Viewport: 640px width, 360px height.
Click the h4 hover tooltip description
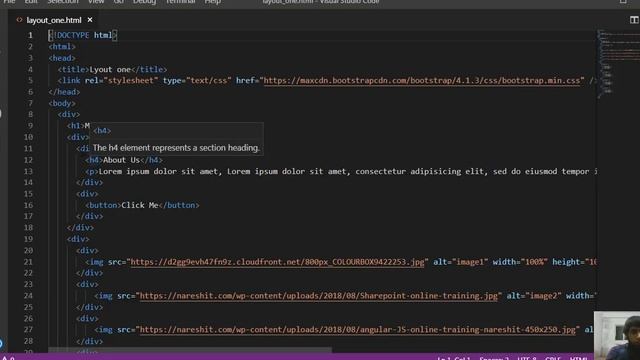pos(176,148)
